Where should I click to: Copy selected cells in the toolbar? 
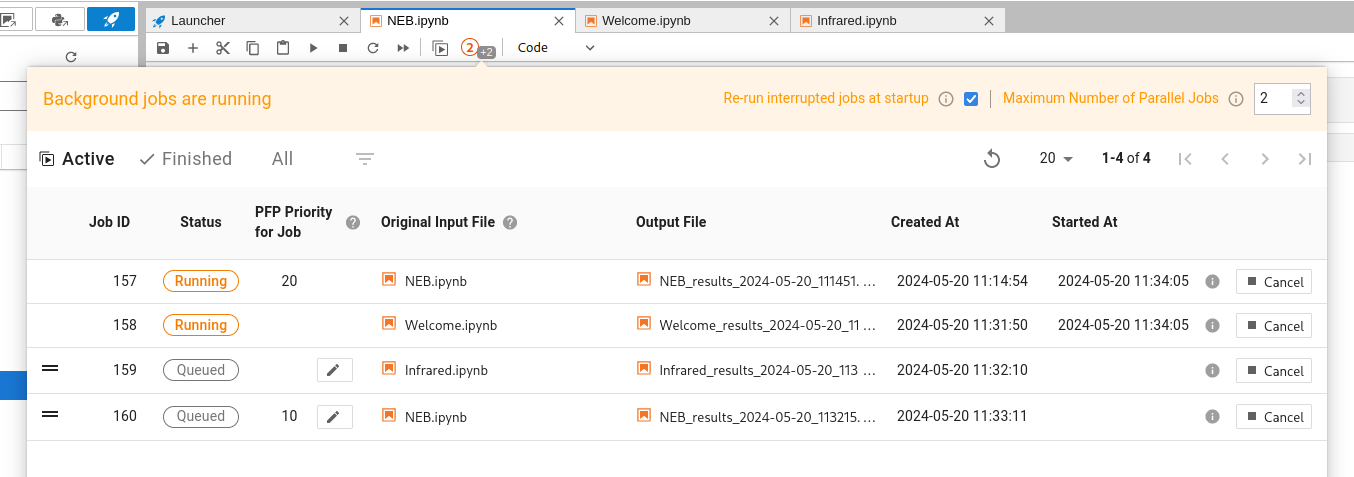coord(253,48)
